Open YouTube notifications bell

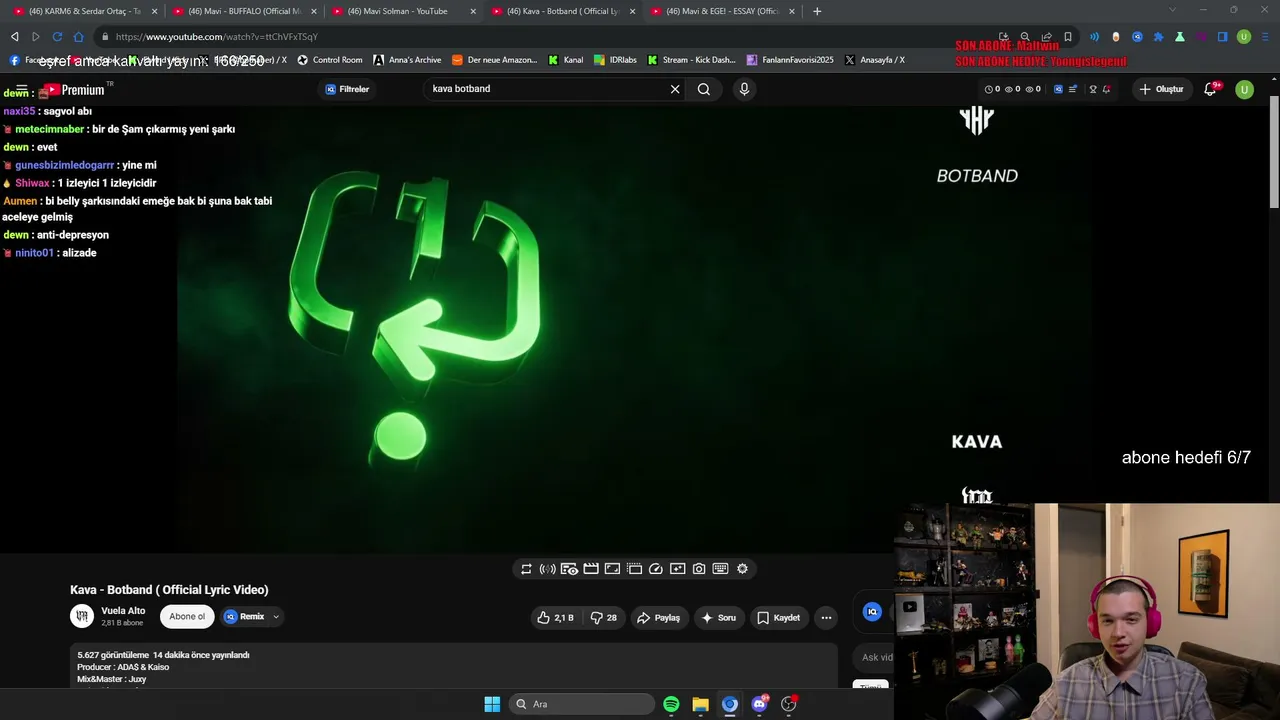[1210, 89]
